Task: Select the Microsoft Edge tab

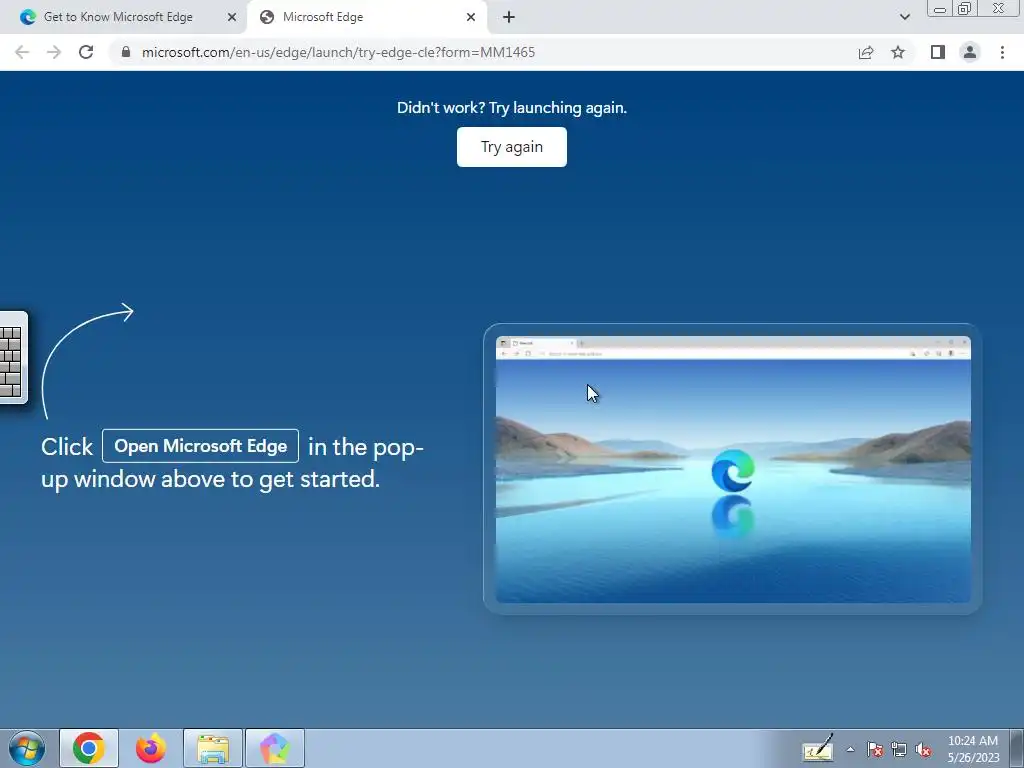Action: pyautogui.click(x=366, y=17)
